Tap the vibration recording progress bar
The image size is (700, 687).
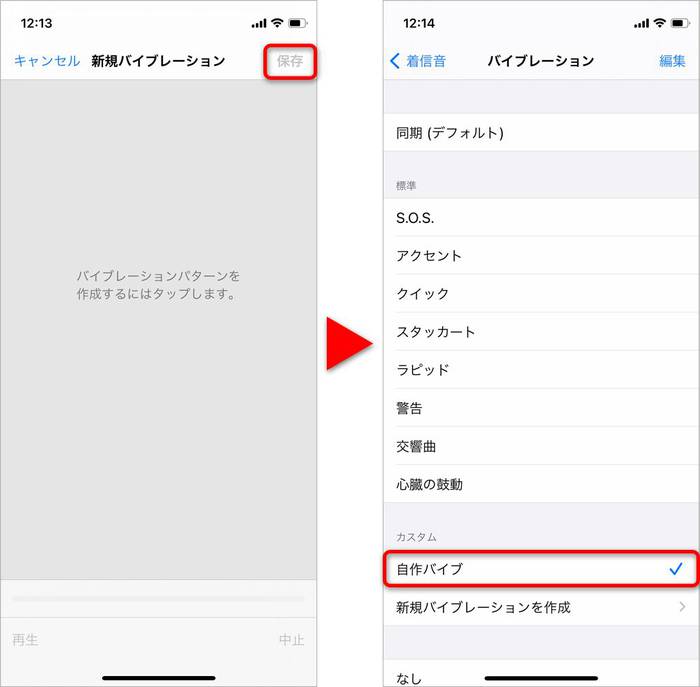pyautogui.click(x=158, y=599)
